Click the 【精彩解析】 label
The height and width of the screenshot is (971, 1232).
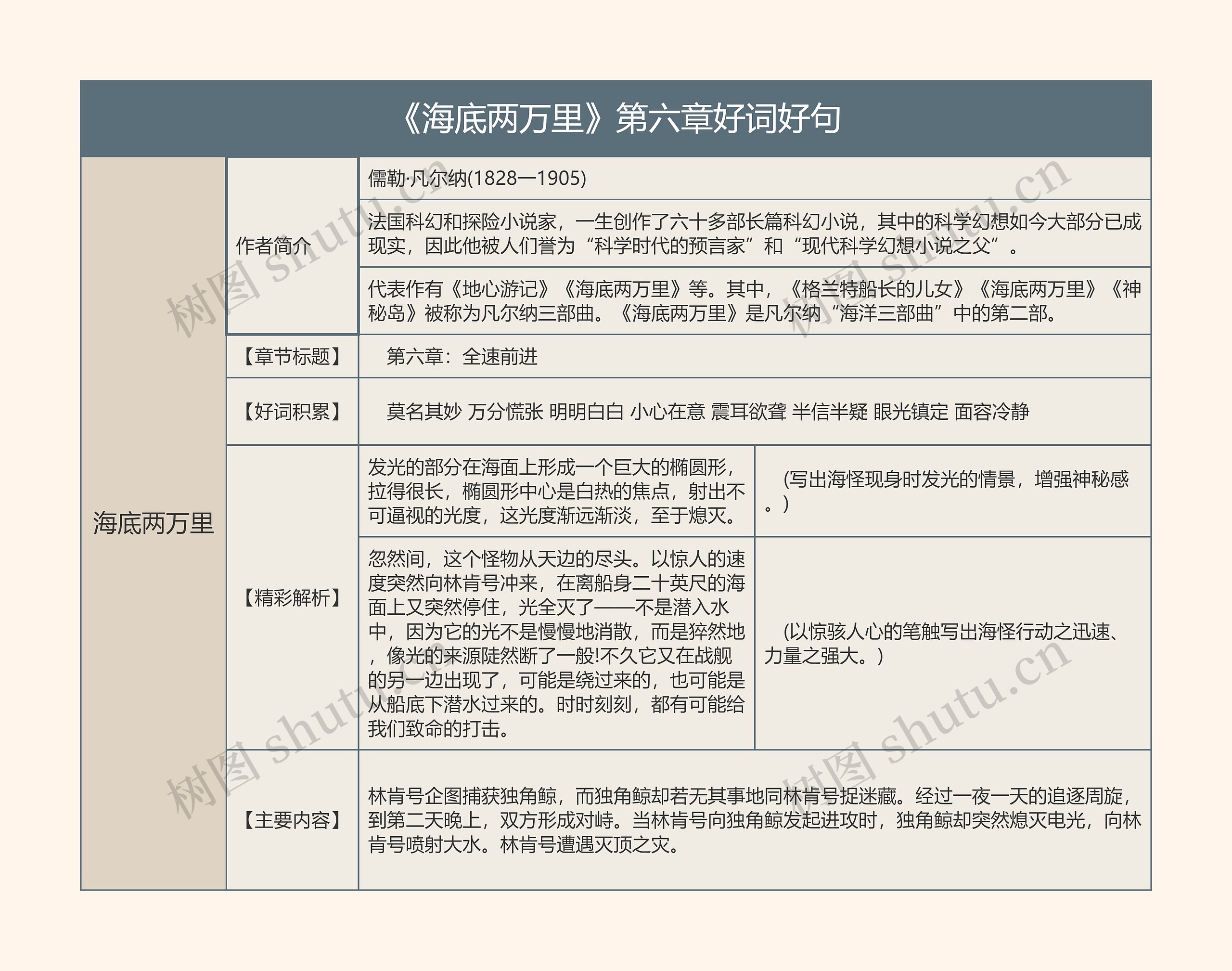pyautogui.click(x=292, y=597)
